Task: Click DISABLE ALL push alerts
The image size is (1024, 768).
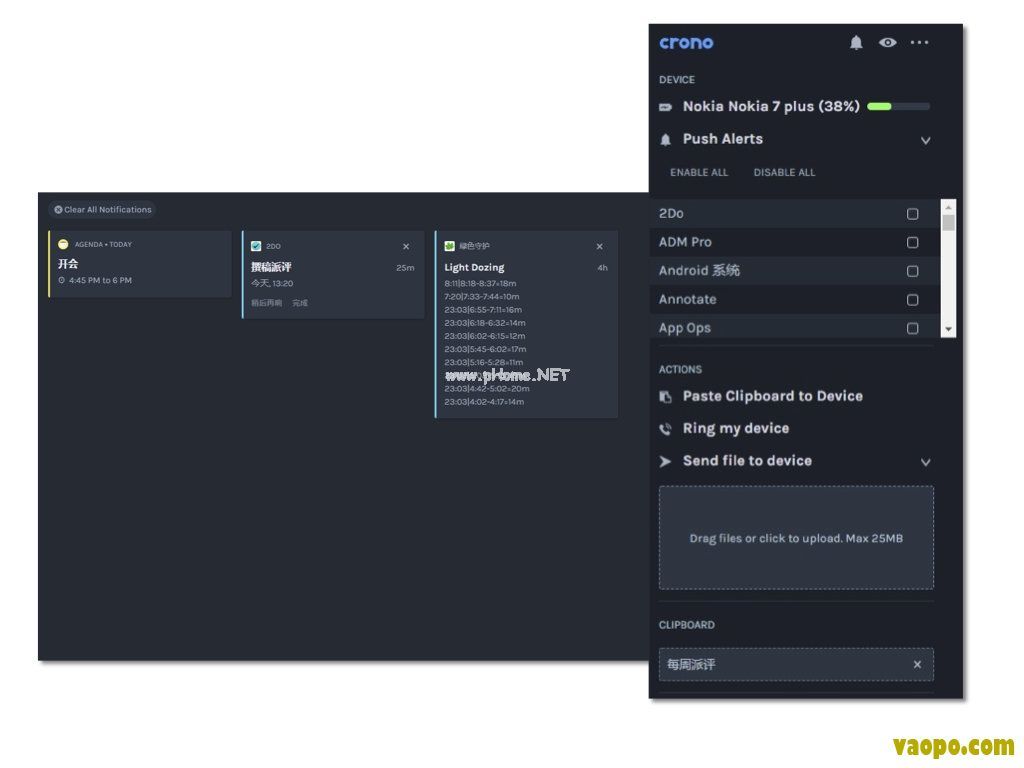Action: (784, 172)
